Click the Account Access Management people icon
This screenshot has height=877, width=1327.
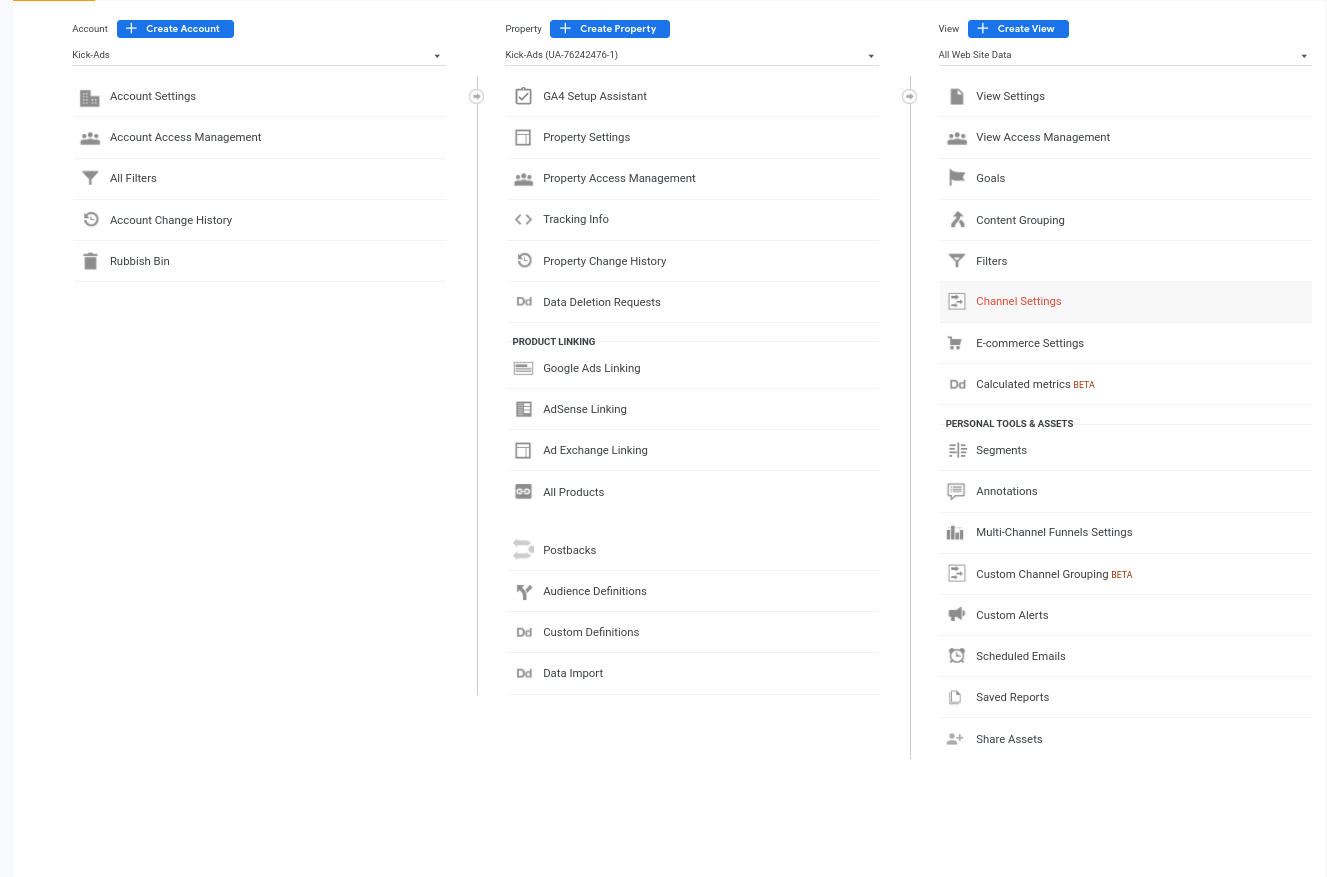click(90, 138)
